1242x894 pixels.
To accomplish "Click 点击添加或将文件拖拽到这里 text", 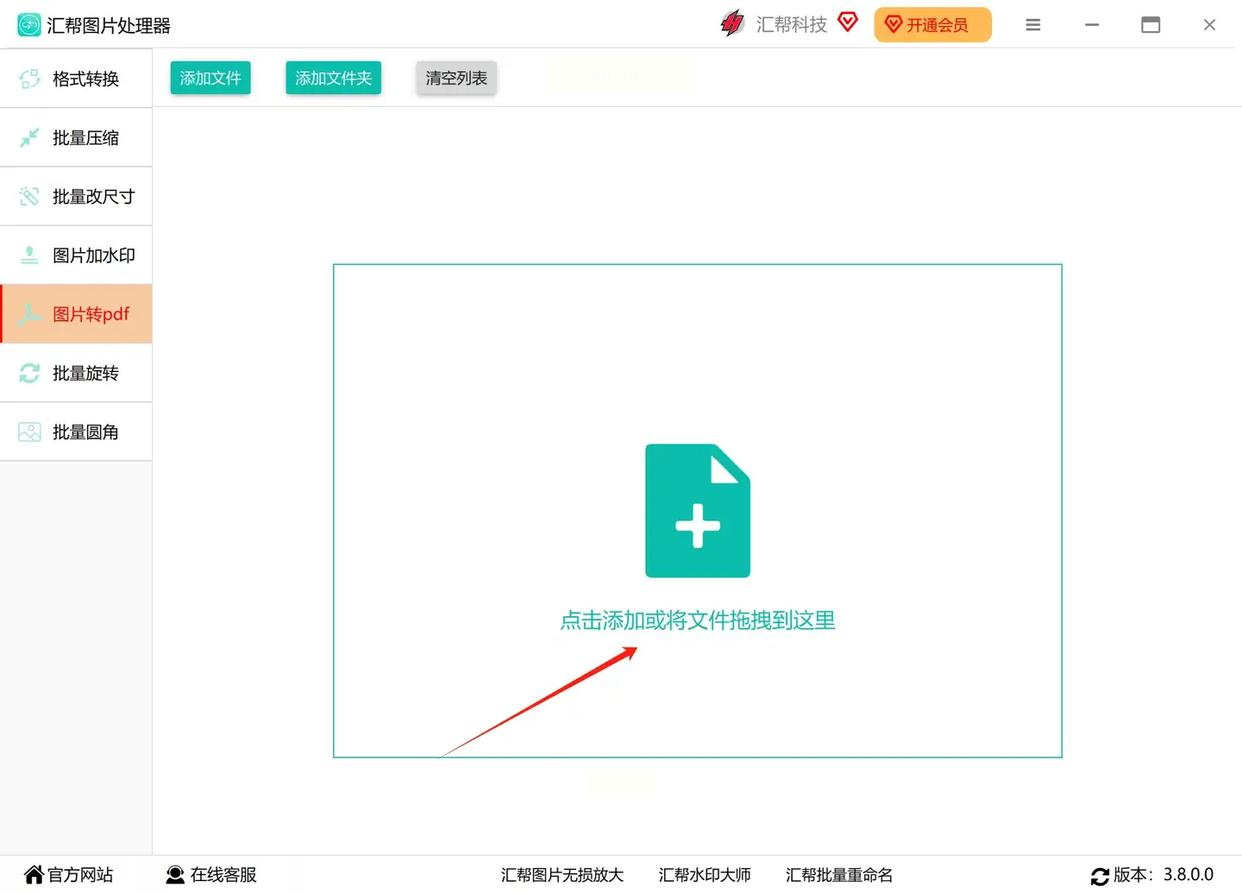I will coord(697,620).
